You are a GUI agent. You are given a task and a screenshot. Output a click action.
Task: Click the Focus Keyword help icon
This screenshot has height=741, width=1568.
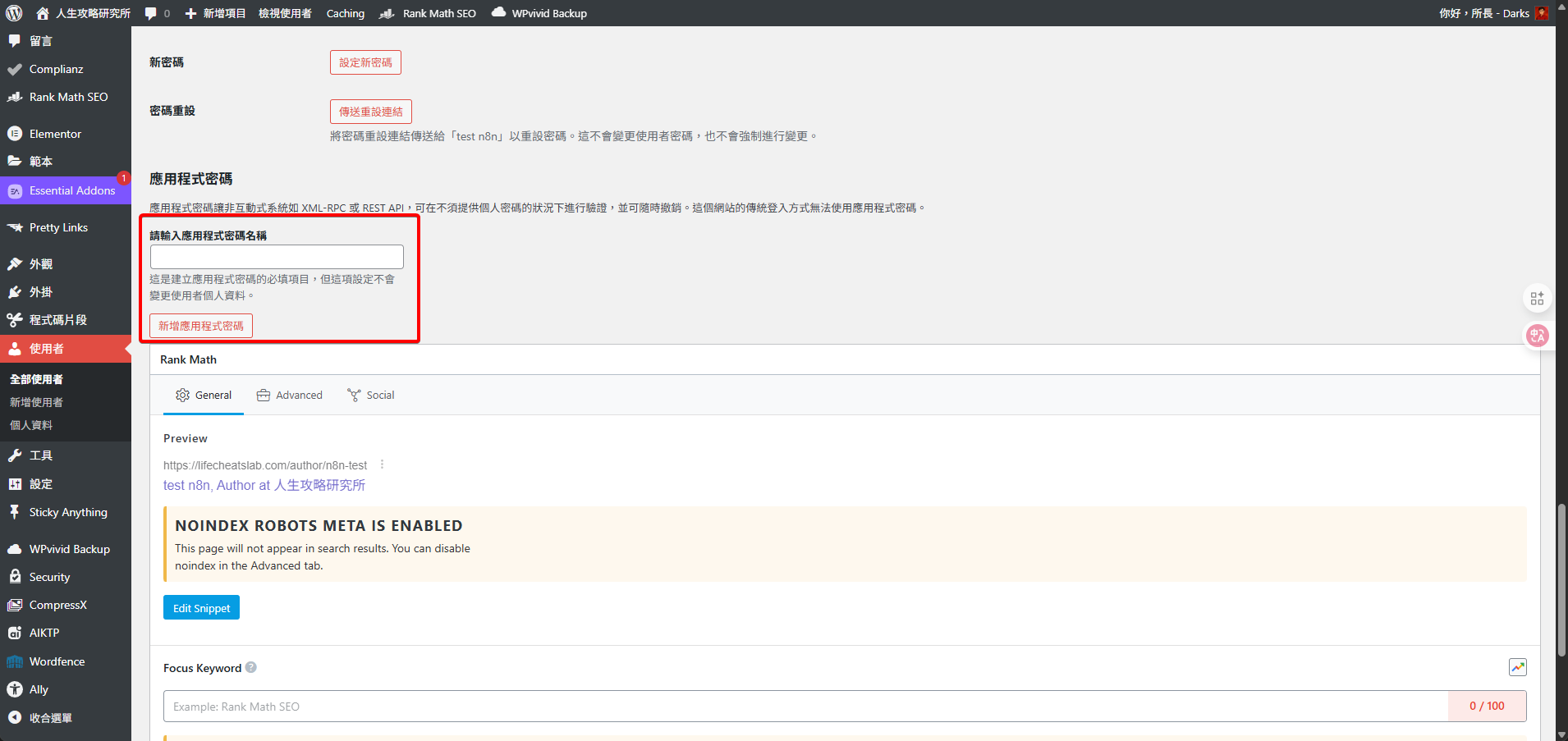pyautogui.click(x=251, y=667)
